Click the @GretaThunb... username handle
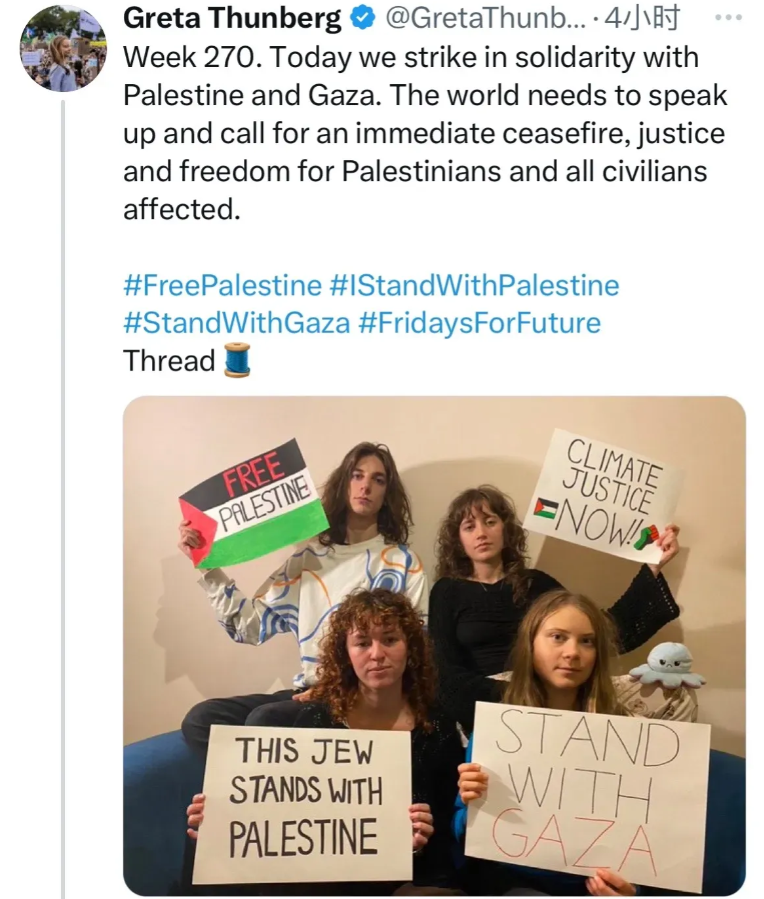The width and height of the screenshot is (764, 899). click(486, 19)
